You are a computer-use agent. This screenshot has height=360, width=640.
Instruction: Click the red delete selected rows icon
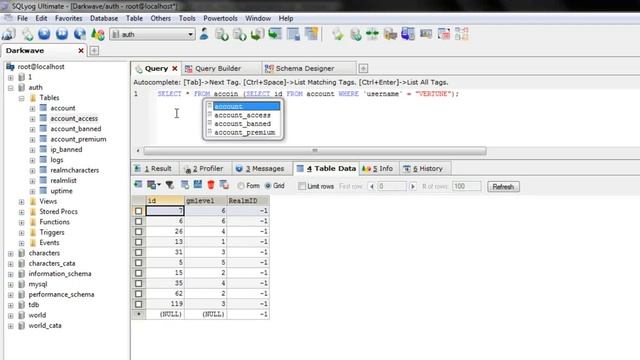211,185
